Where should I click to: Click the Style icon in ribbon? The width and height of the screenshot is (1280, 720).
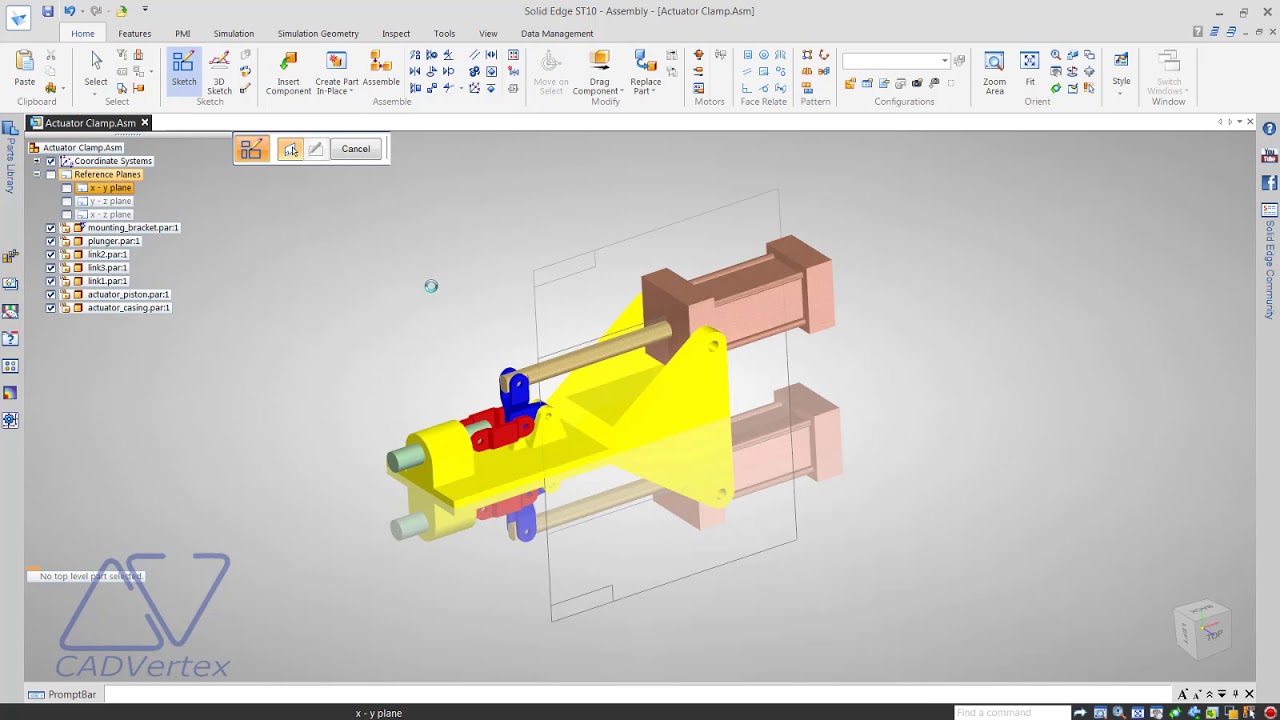1121,62
